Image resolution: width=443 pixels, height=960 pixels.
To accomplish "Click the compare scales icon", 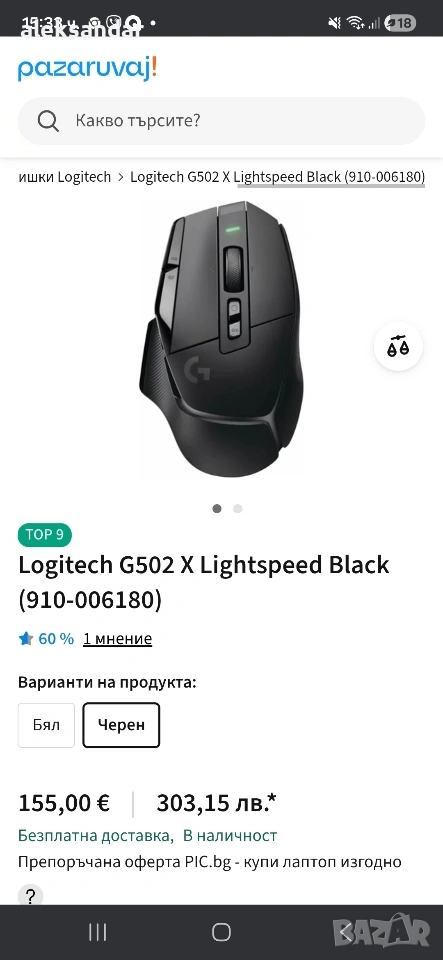I will click(398, 347).
